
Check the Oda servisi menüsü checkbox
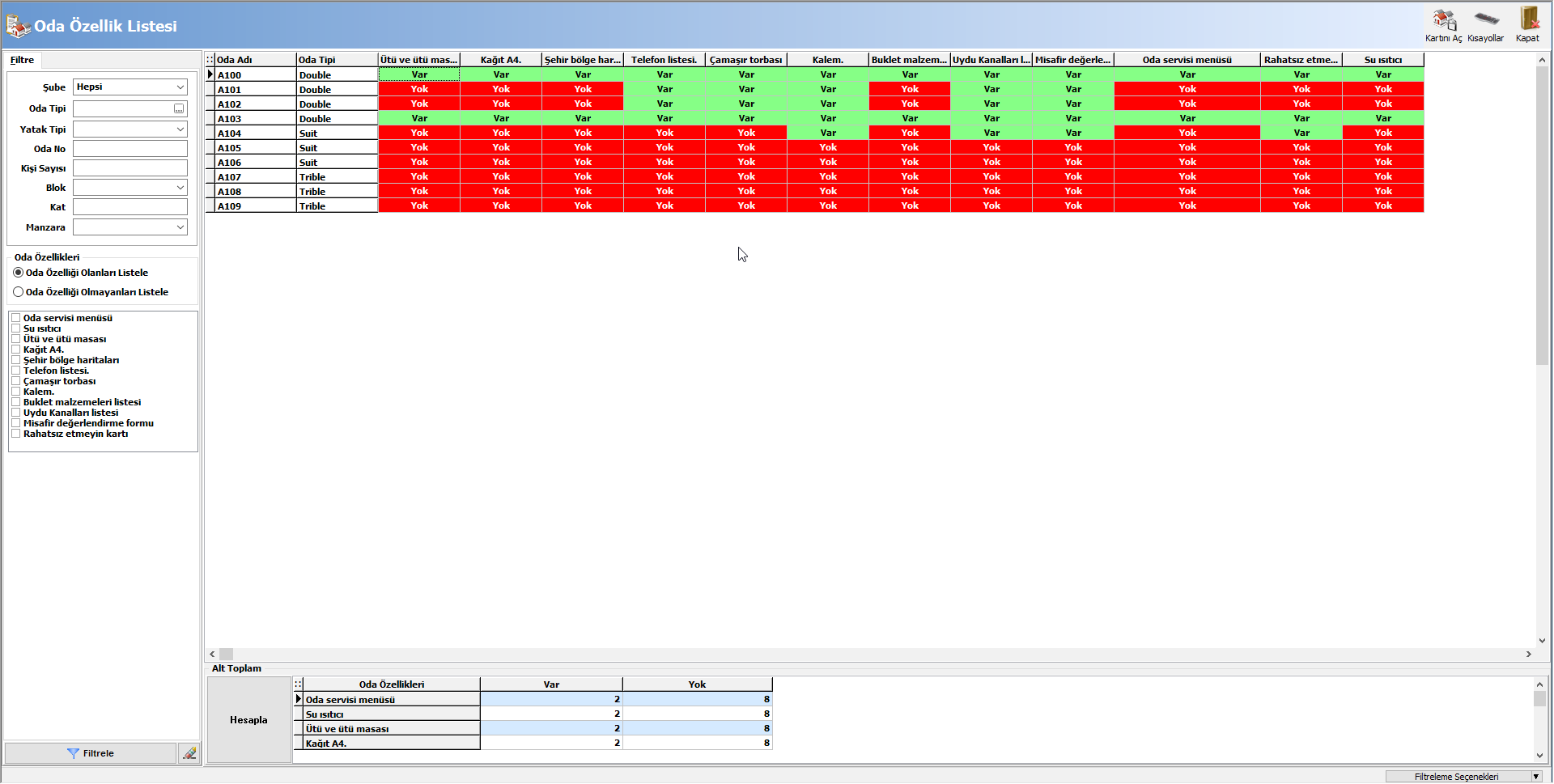[15, 318]
